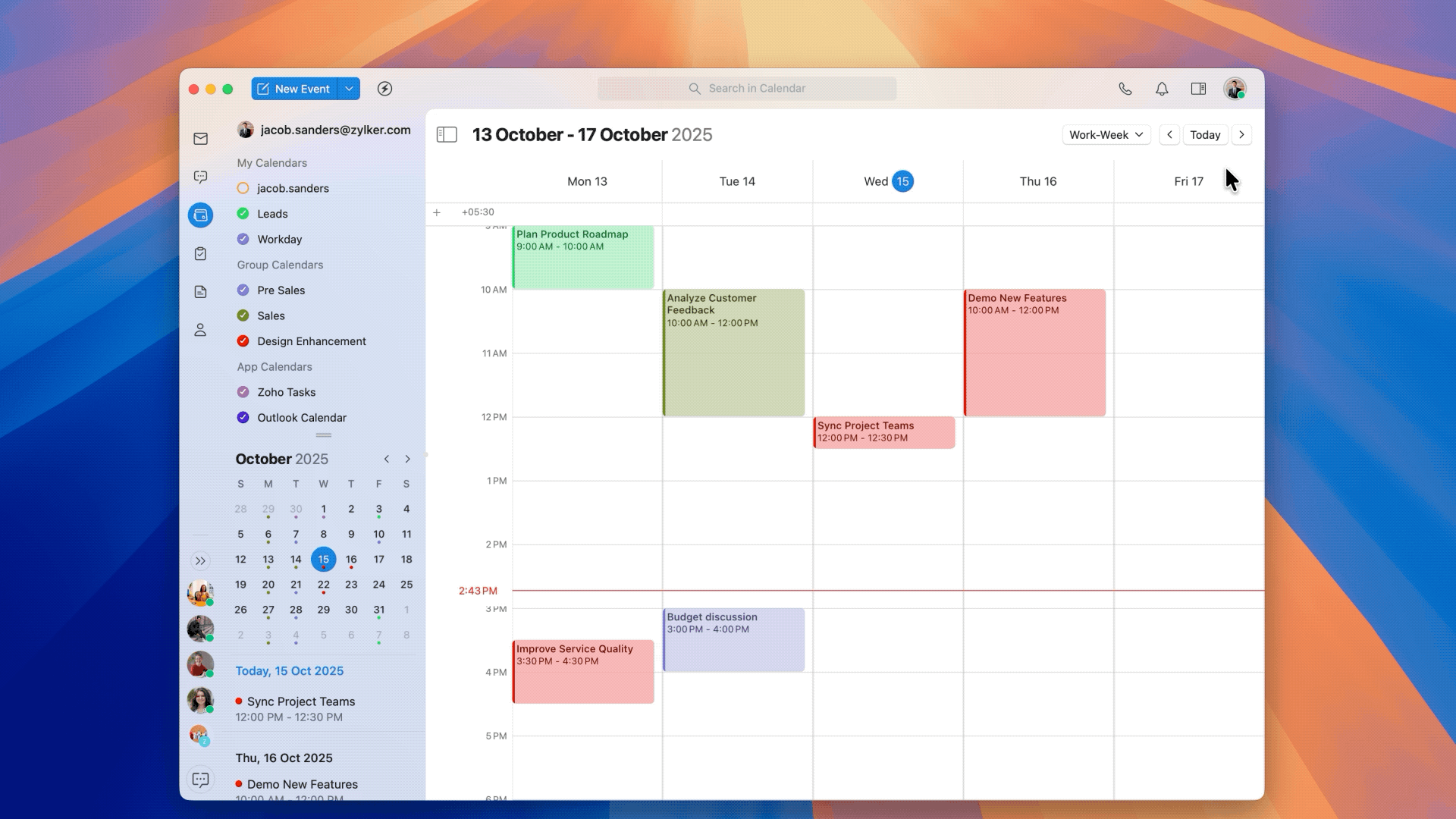Open the bottom chat bubble icon
The height and width of the screenshot is (819, 1456).
(x=200, y=780)
